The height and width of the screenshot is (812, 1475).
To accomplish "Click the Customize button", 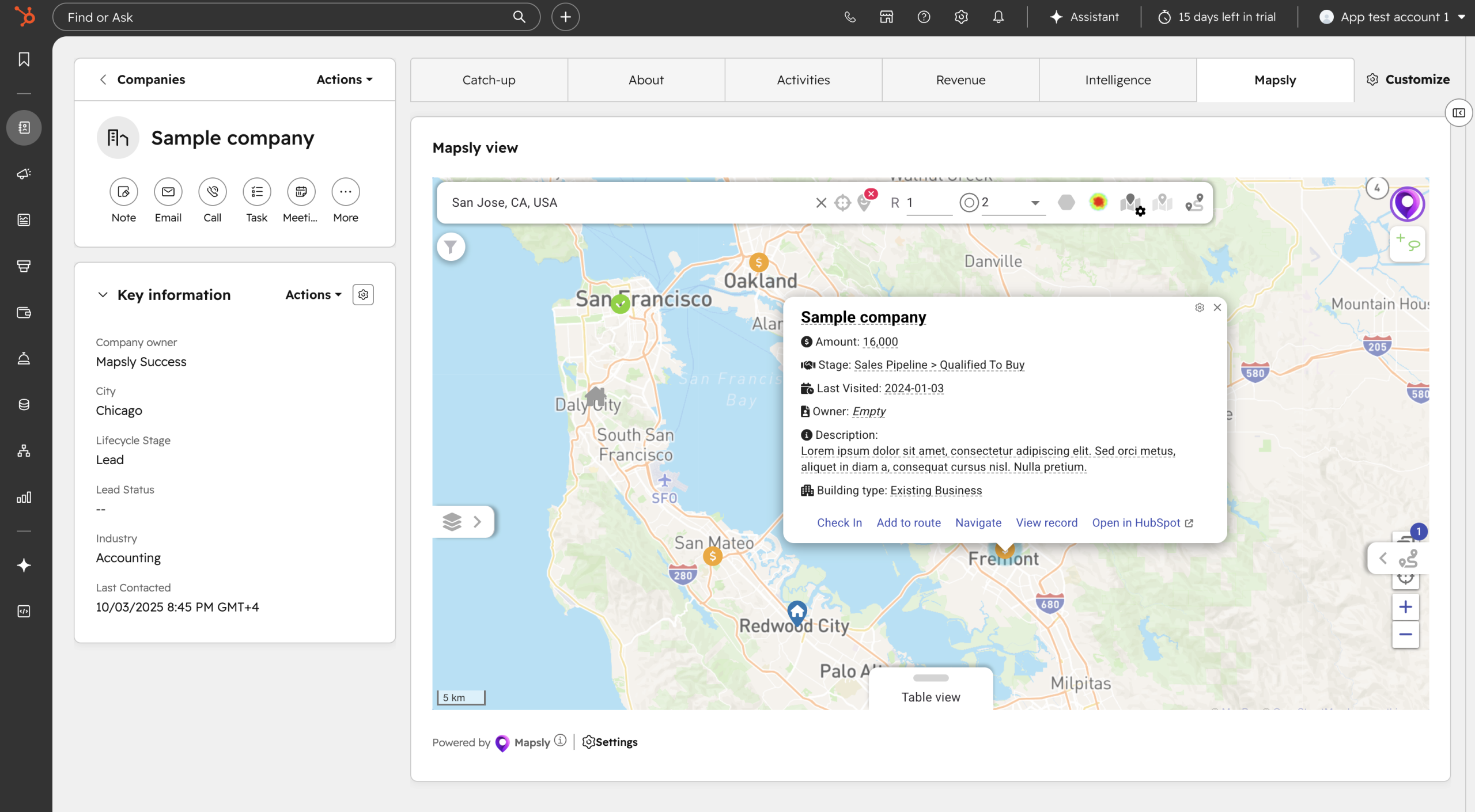I will pyautogui.click(x=1408, y=79).
